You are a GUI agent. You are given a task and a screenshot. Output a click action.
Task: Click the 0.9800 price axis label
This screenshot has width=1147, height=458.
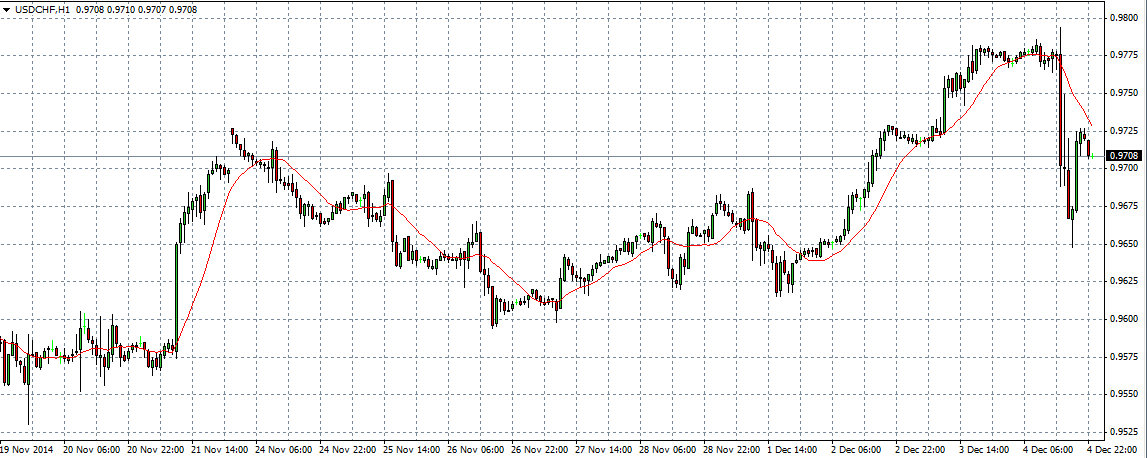(x=1123, y=18)
